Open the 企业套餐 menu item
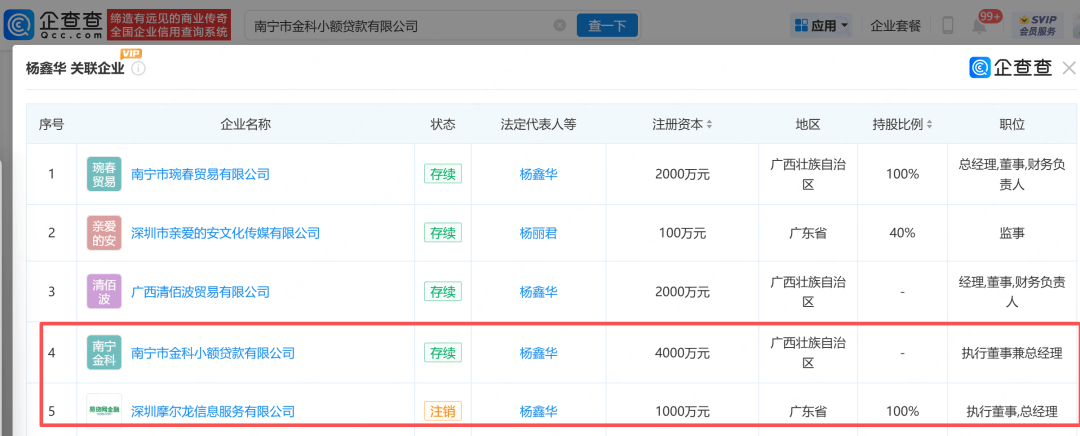This screenshot has width=1080, height=436. [x=895, y=26]
